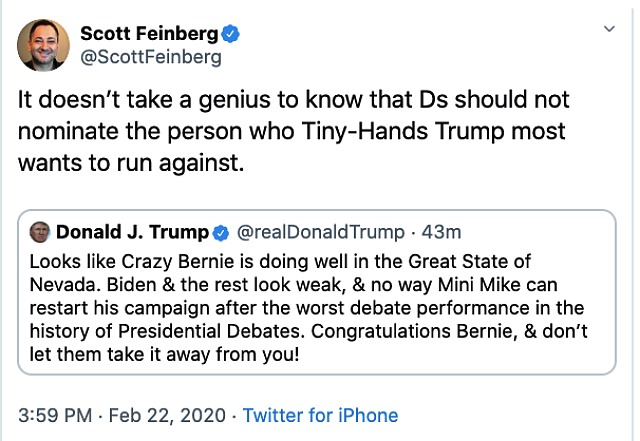This screenshot has width=640, height=441.
Task: Click the Feb 22, 2020 date
Action: pos(167,415)
